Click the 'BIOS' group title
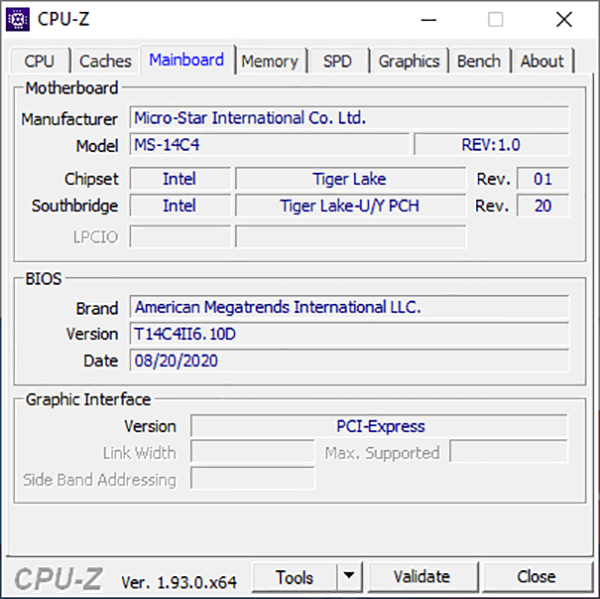 click(x=43, y=279)
